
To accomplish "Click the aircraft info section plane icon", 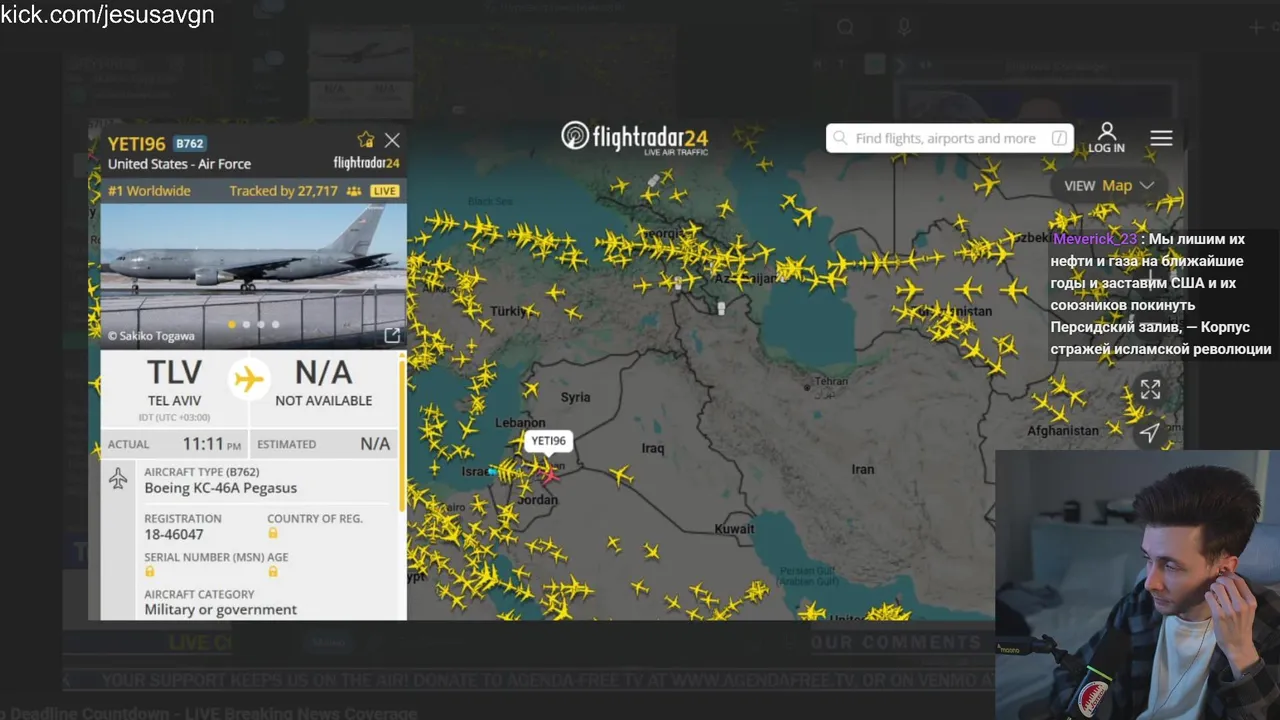I will [118, 478].
